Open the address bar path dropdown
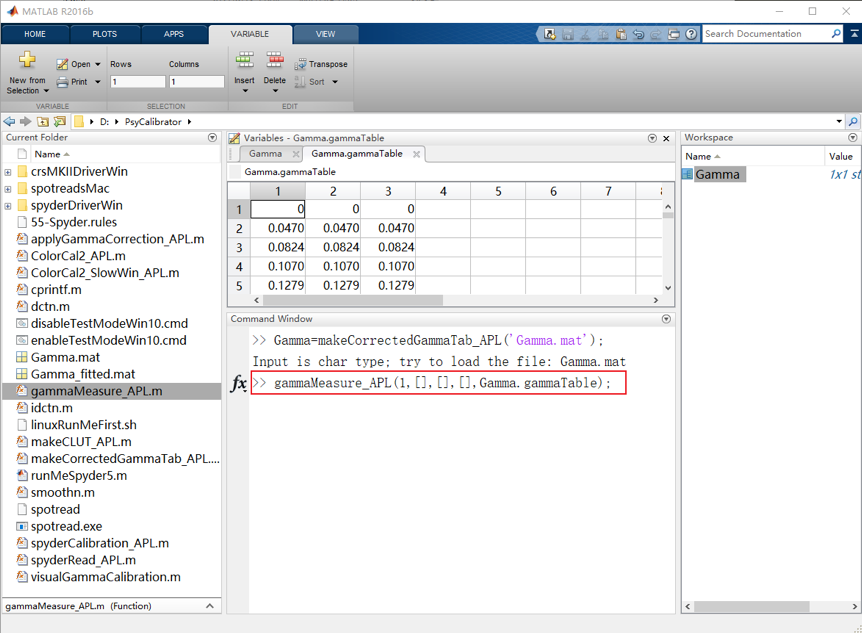This screenshot has height=633, width=862. tap(839, 122)
